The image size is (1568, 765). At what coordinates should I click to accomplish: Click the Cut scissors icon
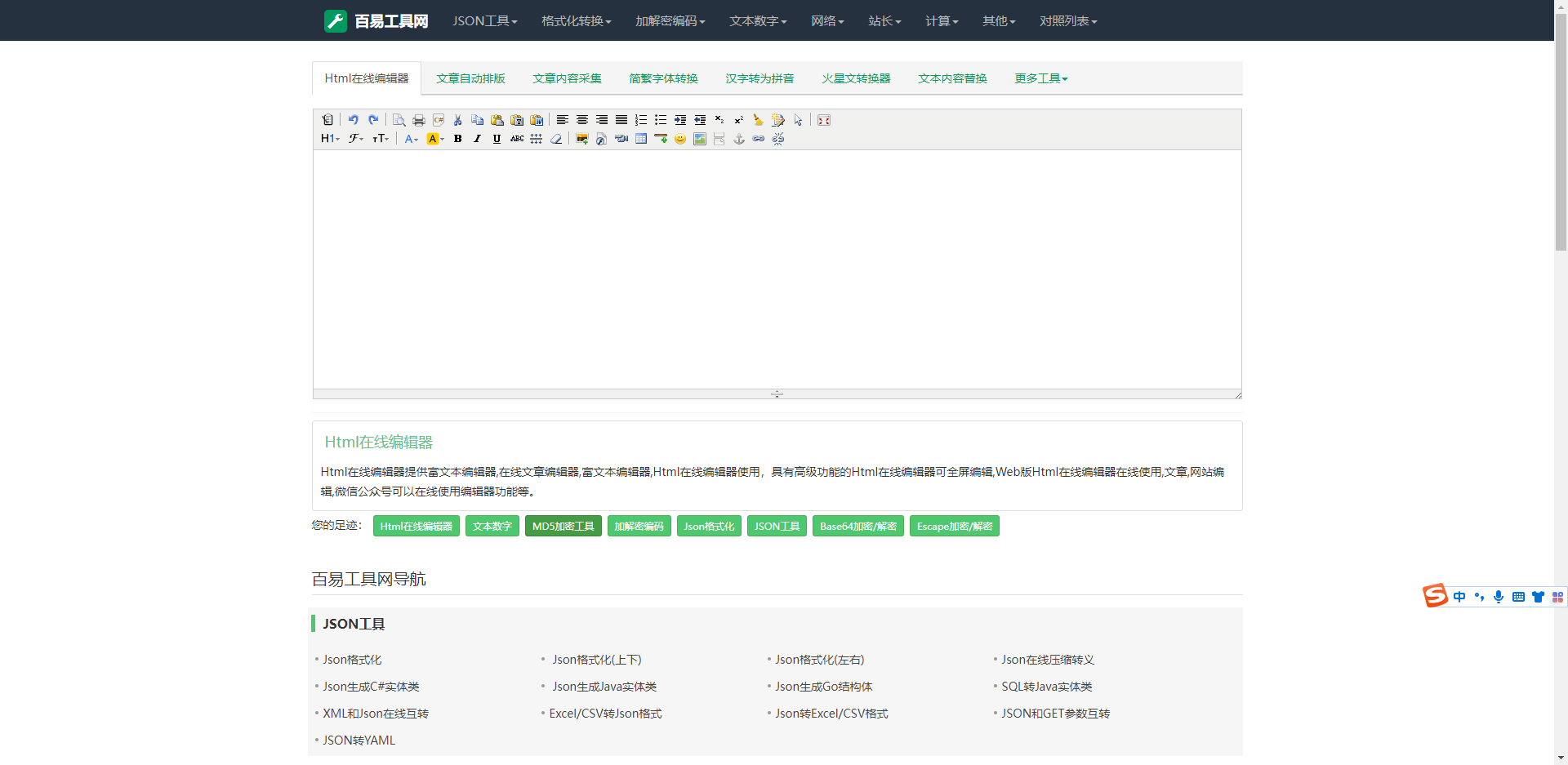click(458, 120)
